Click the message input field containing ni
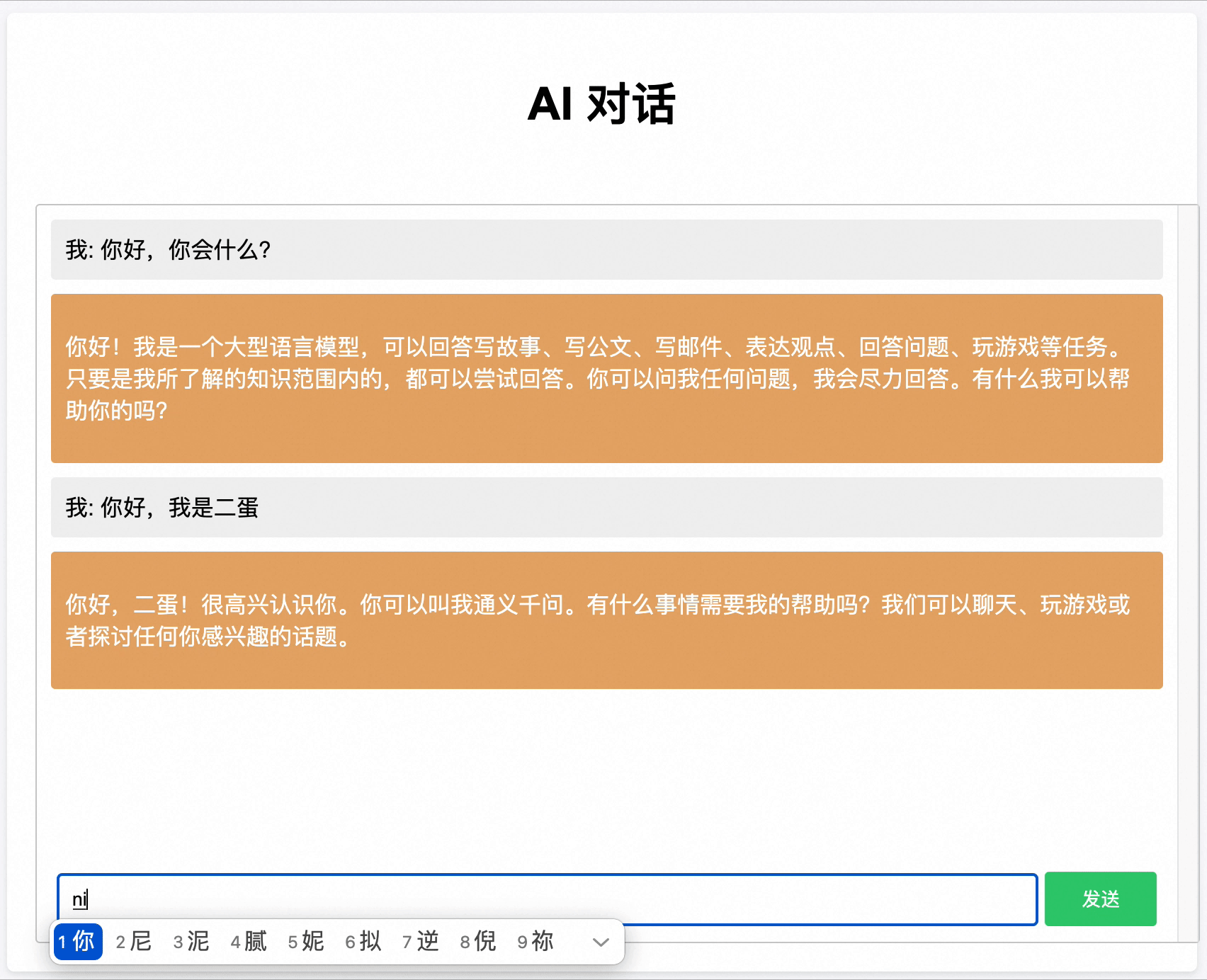 pos(545,899)
